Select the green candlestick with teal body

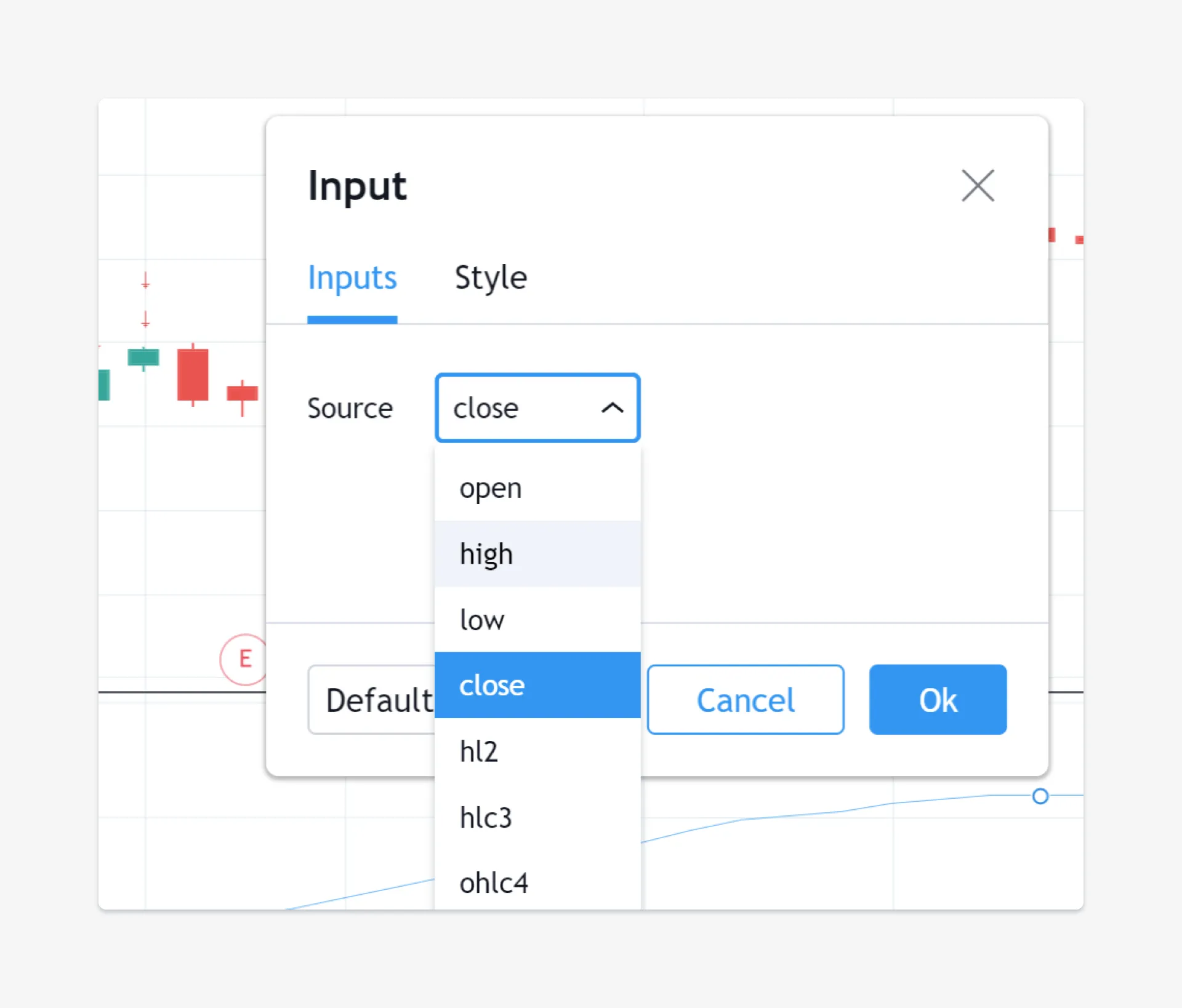143,358
